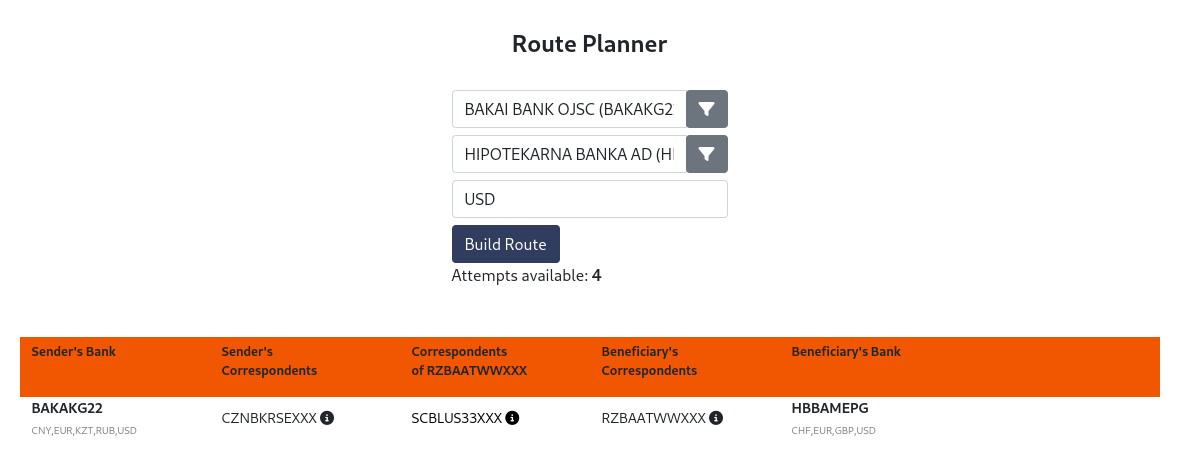1185x466 pixels.
Task: Show info for correspondent CZNBKRSEXXX
Action: pos(327,418)
